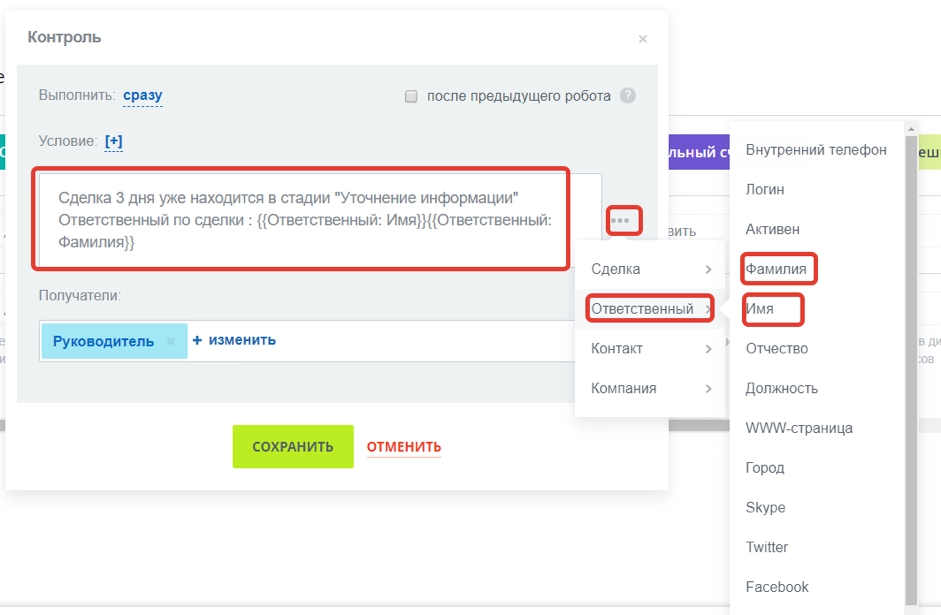941x615 pixels.
Task: Close the Контроль dialog with the x
Action: (644, 38)
